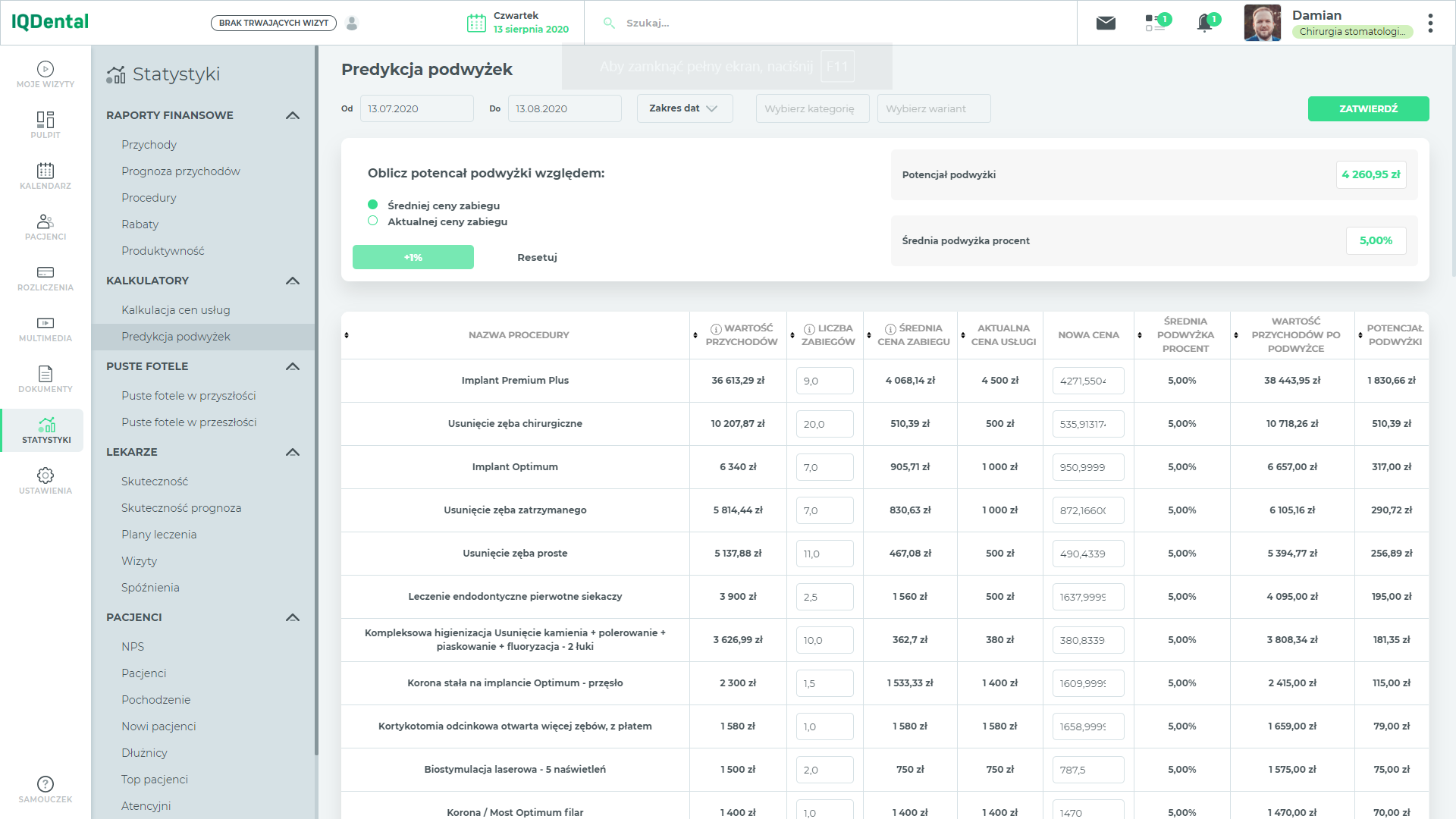The width and height of the screenshot is (1456, 819).
Task: Click the patient avatar icon near visit status
Action: [x=352, y=23]
